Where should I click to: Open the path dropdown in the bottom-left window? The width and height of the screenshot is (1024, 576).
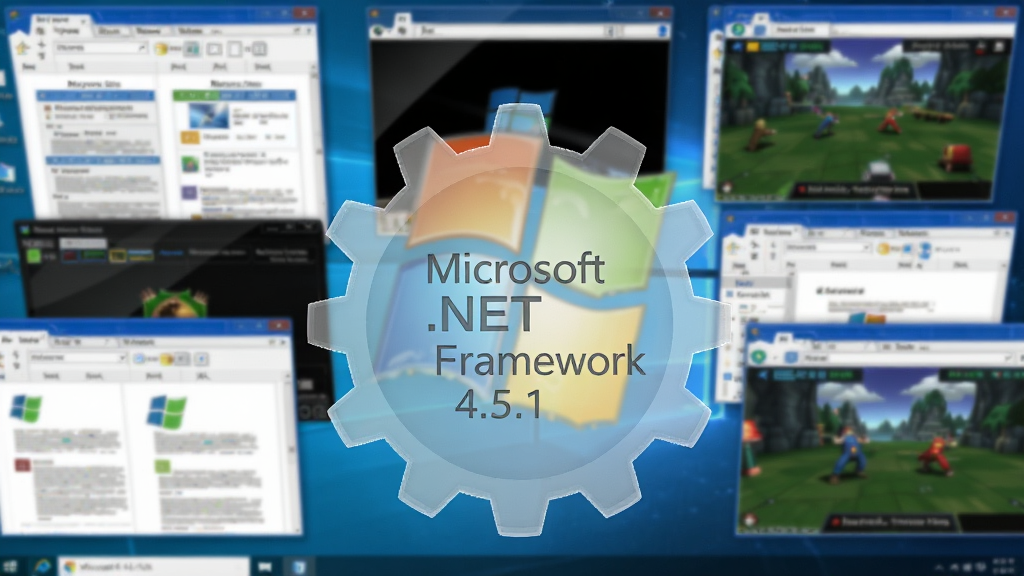(121, 358)
